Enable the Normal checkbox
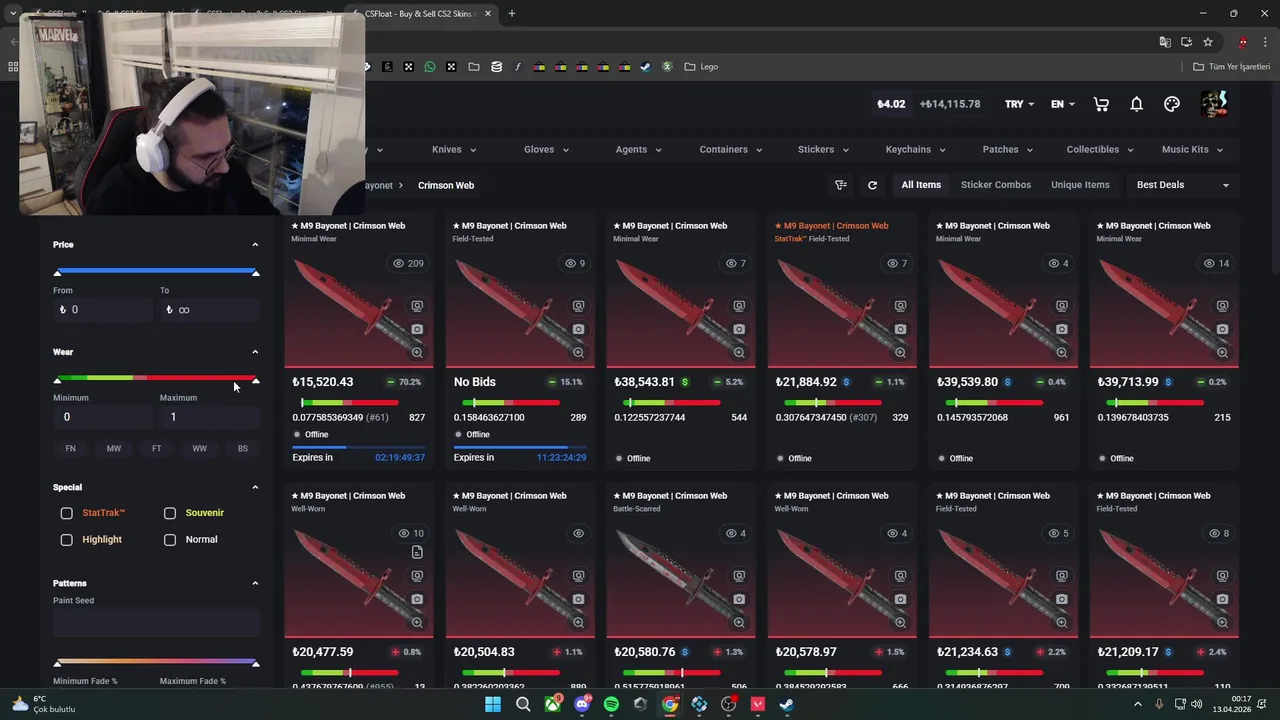1280x720 pixels. click(170, 540)
